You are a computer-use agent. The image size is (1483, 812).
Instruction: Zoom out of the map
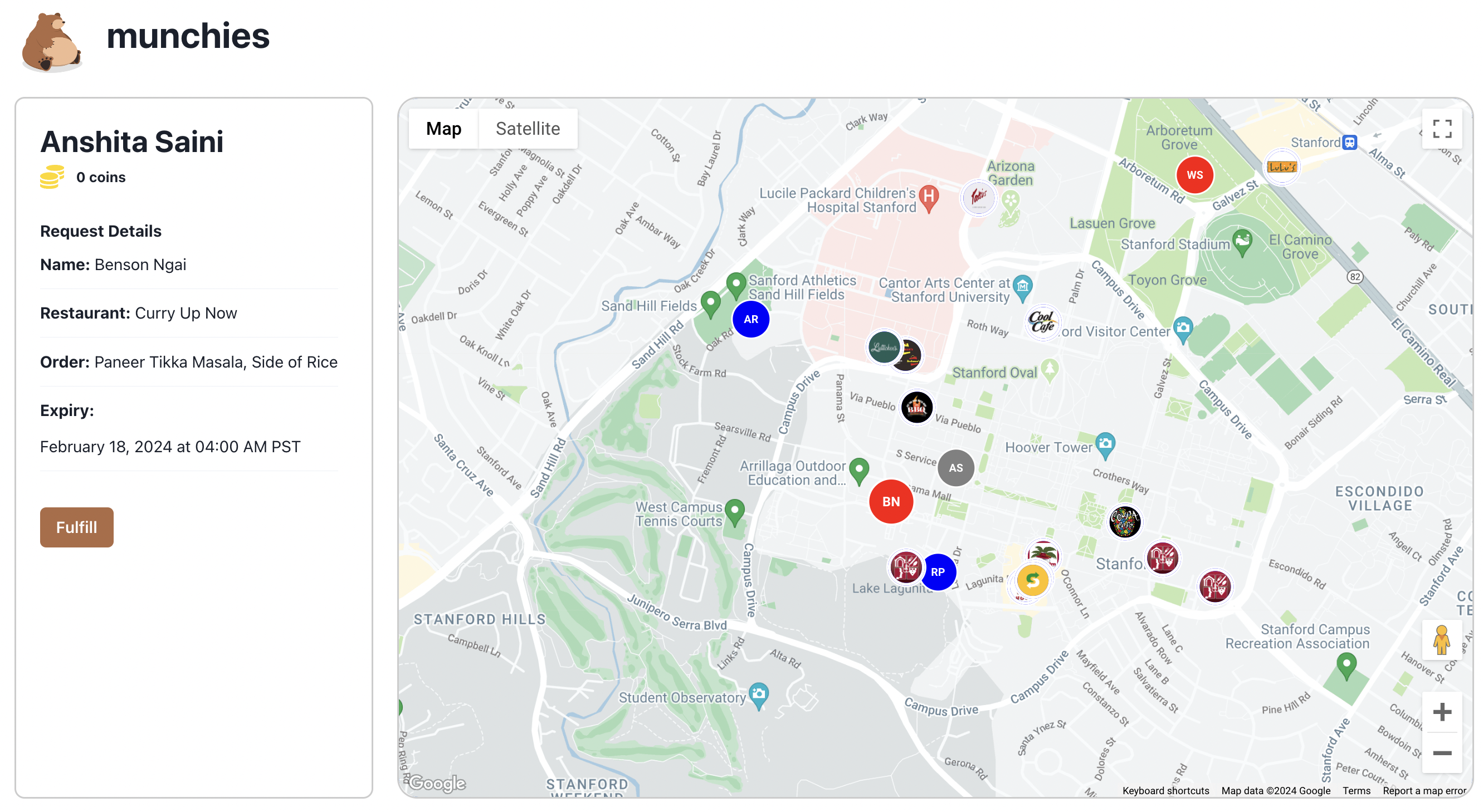click(1442, 753)
